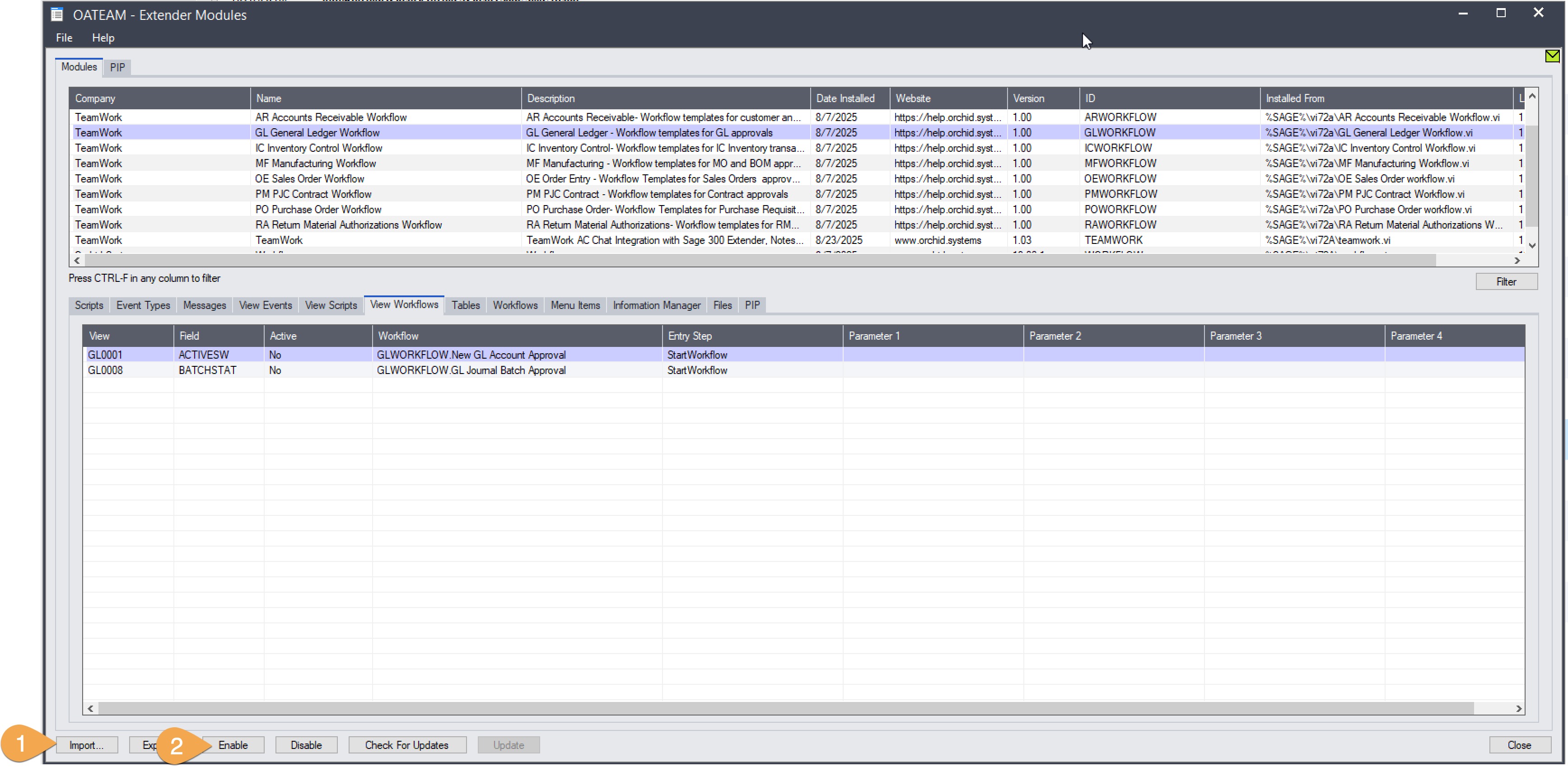Select the top Modules tab

[x=79, y=67]
